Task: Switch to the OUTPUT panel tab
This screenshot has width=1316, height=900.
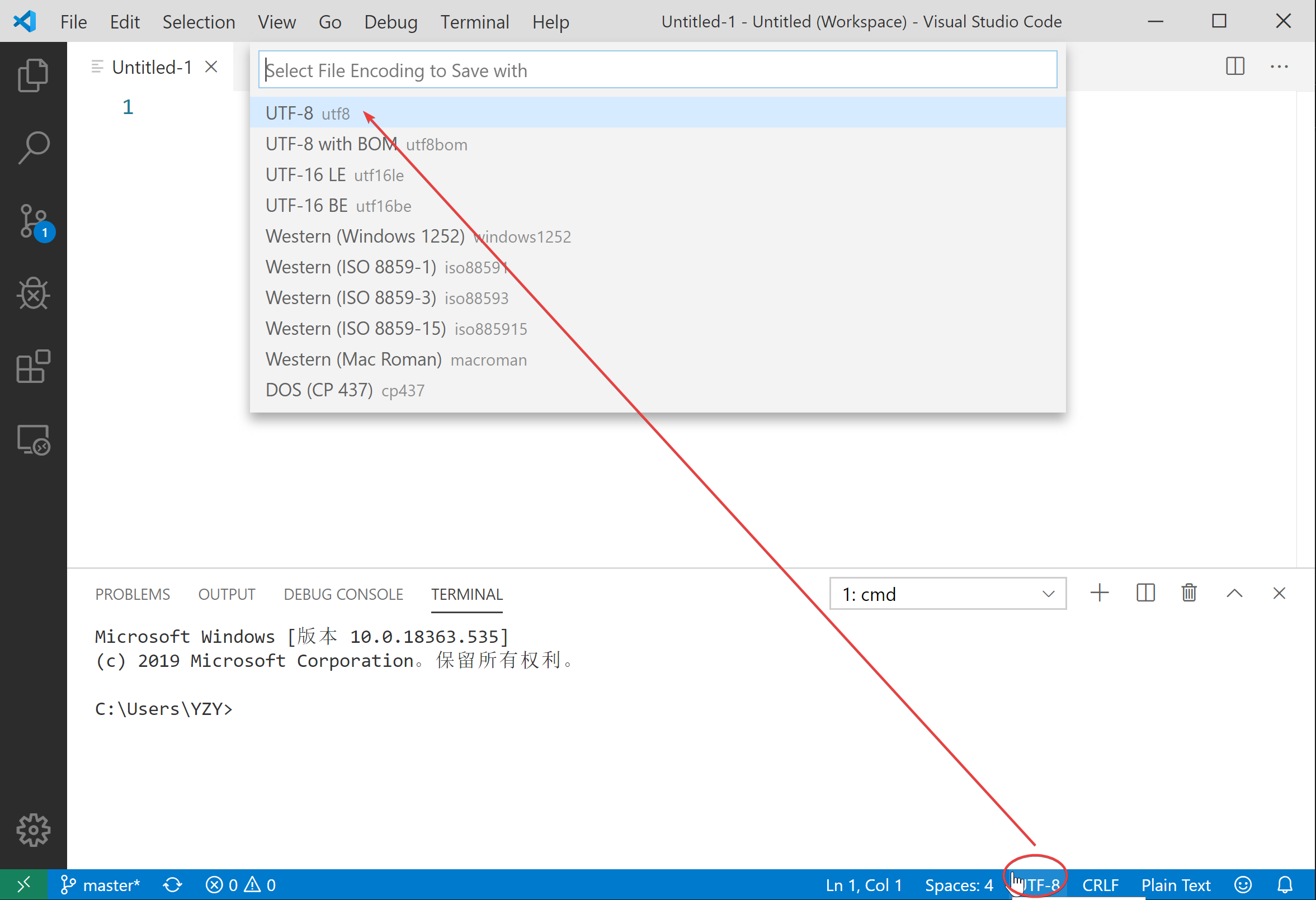Action: click(227, 594)
